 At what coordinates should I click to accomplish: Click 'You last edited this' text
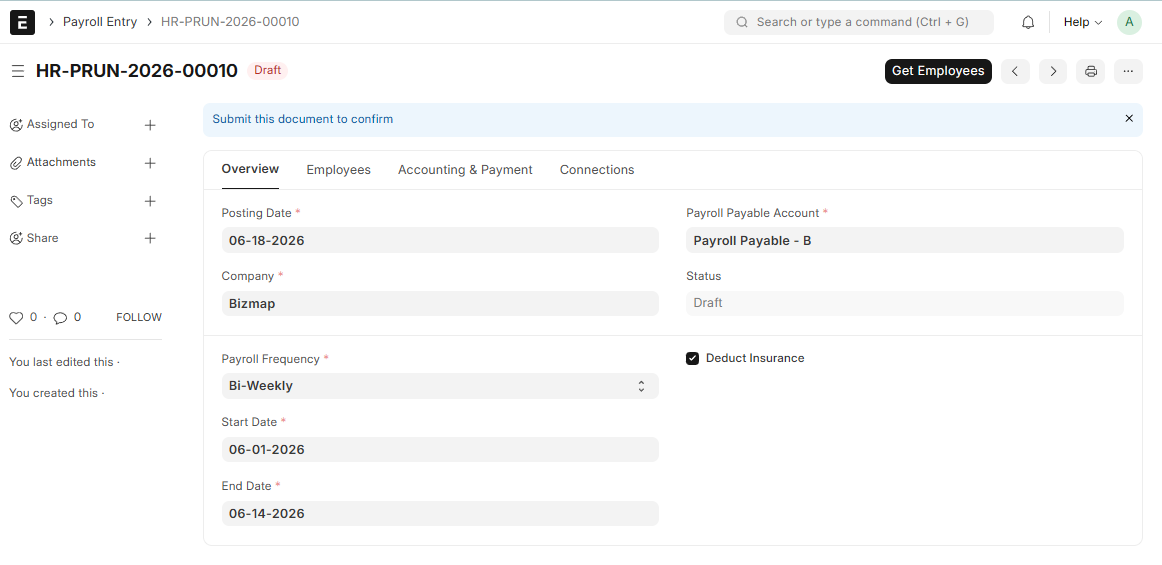tap(62, 362)
